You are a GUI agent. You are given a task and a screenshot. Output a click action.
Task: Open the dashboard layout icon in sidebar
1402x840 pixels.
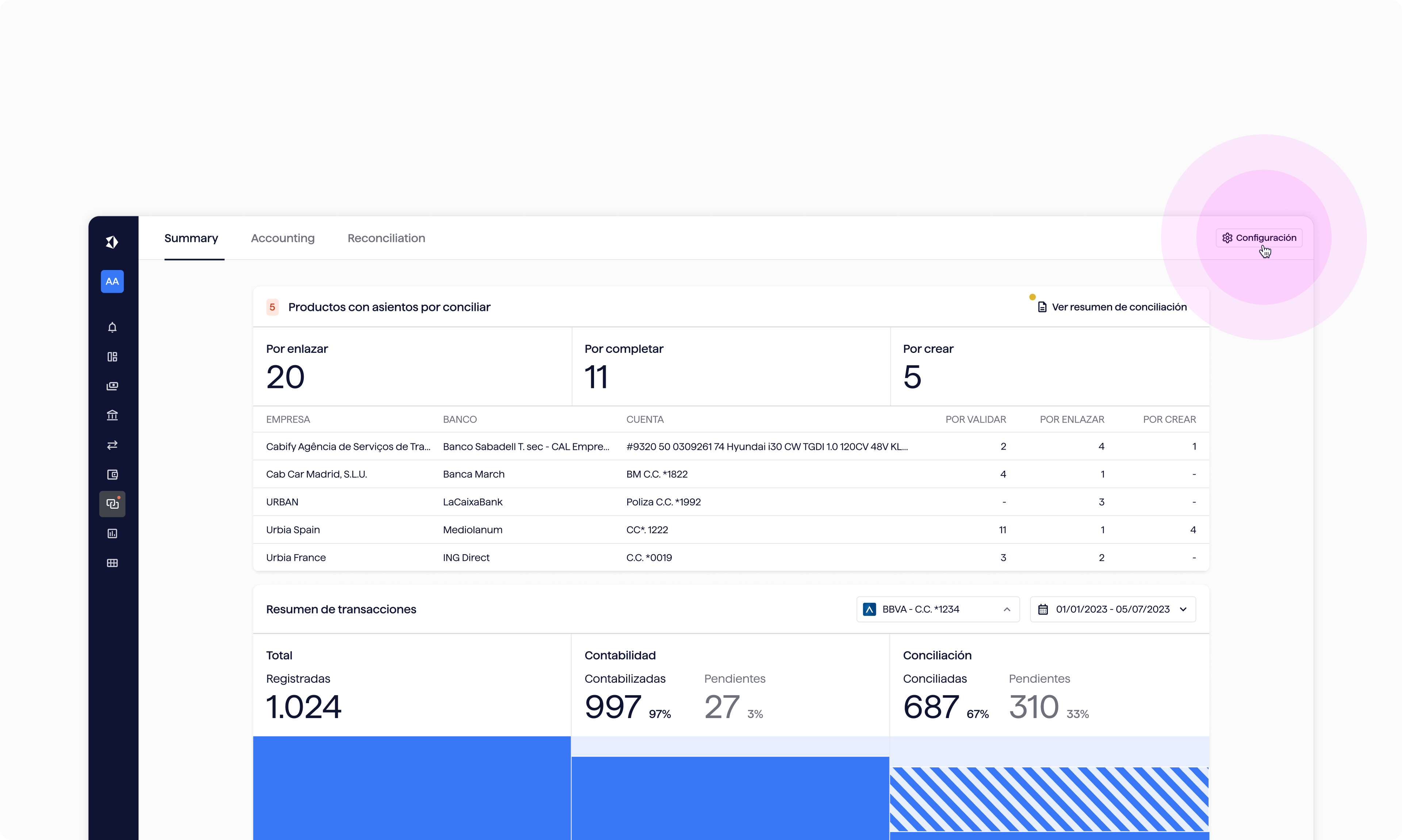tap(112, 357)
